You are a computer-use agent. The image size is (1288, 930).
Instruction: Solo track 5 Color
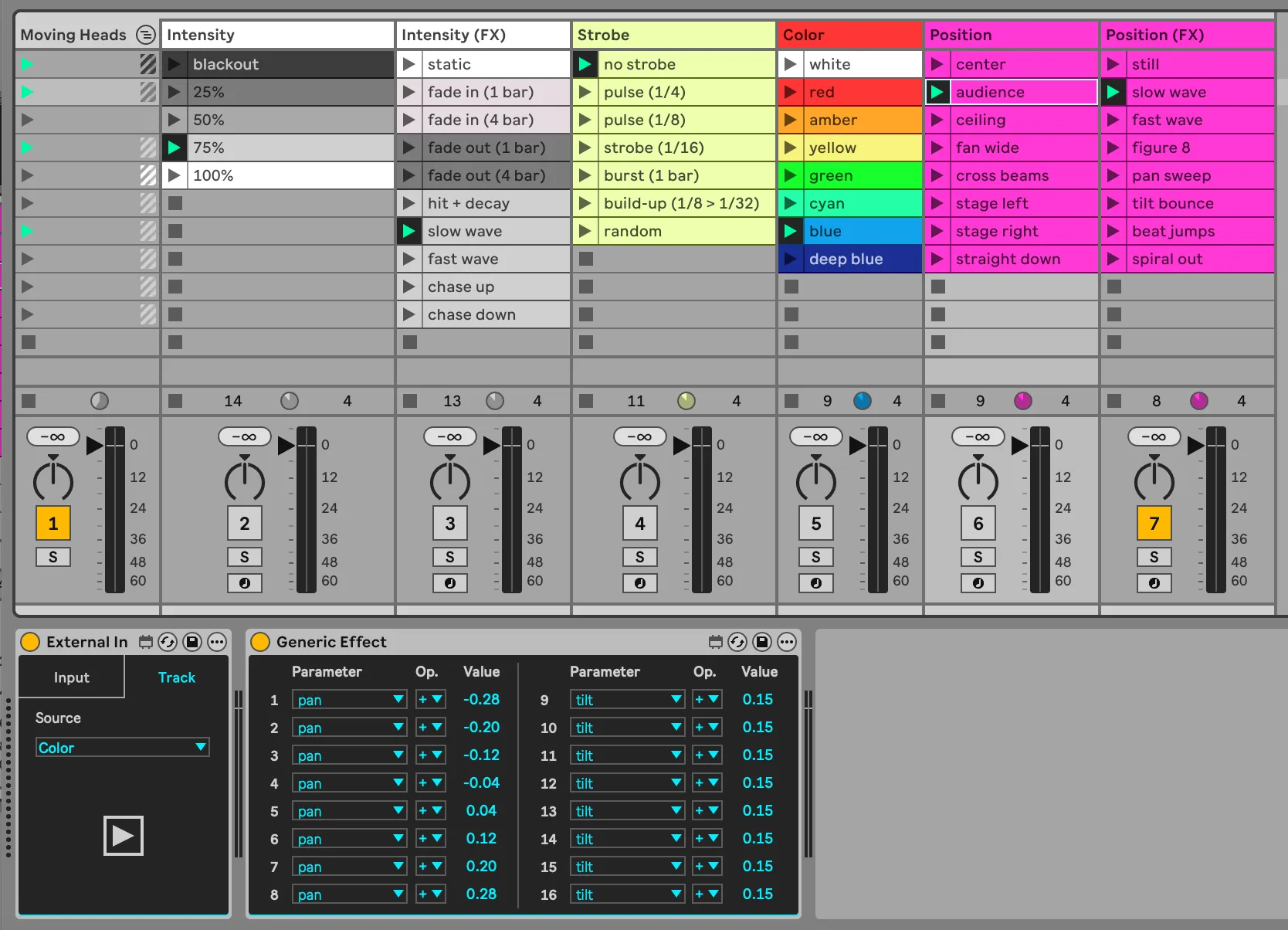click(x=816, y=557)
